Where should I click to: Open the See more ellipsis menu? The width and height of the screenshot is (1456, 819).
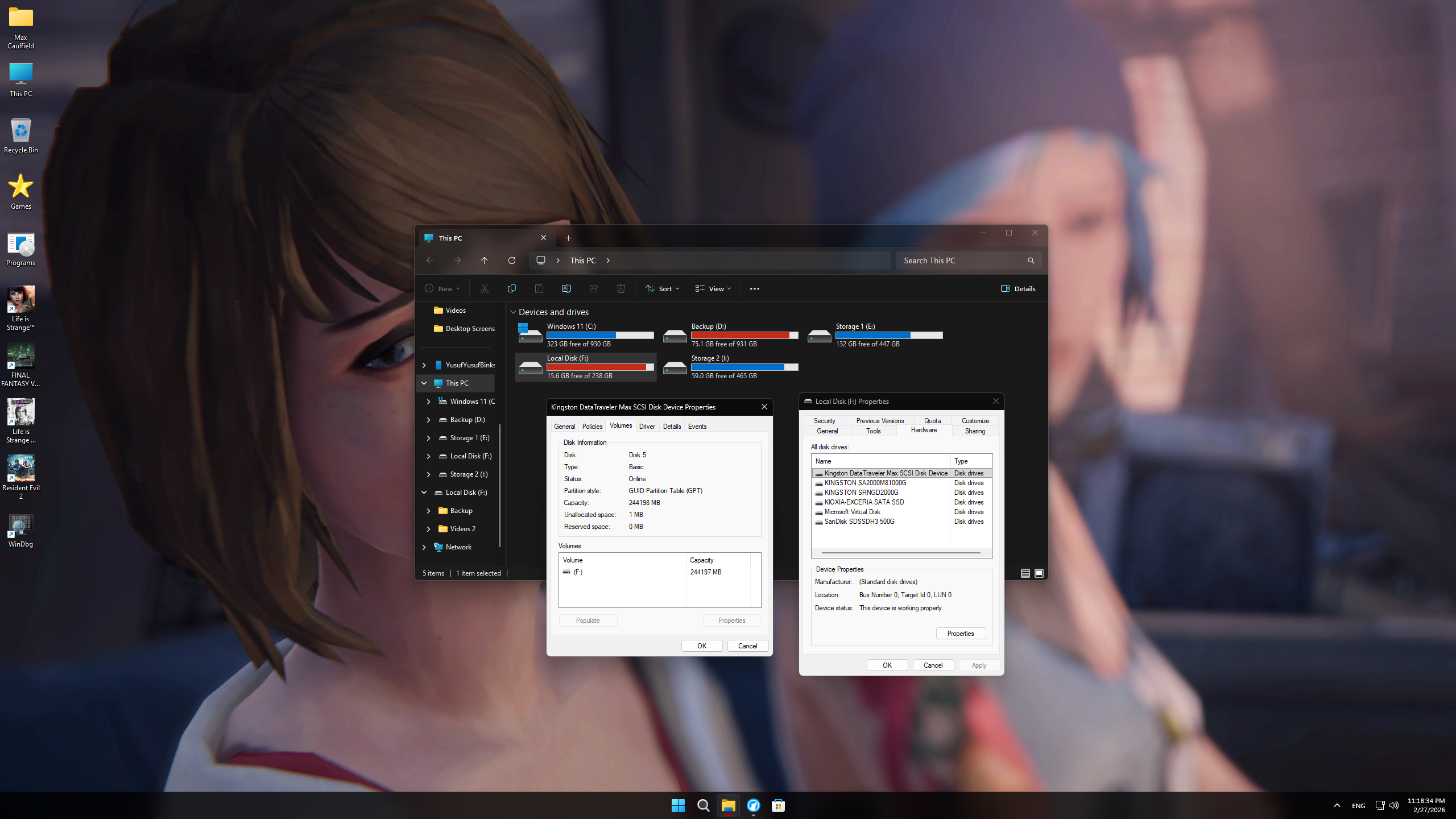755,289
